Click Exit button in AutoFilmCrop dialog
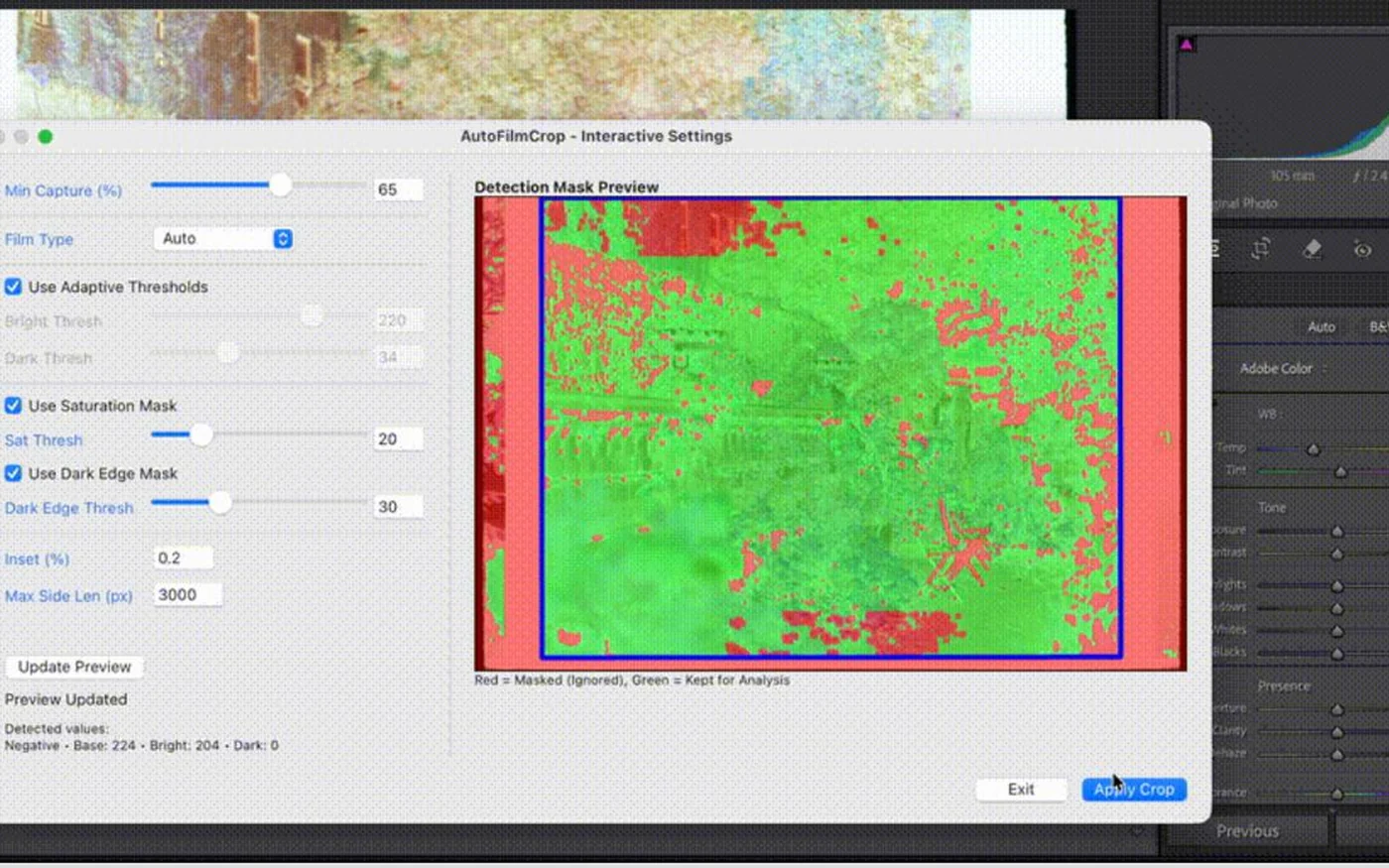The image size is (1389, 868). (1021, 790)
